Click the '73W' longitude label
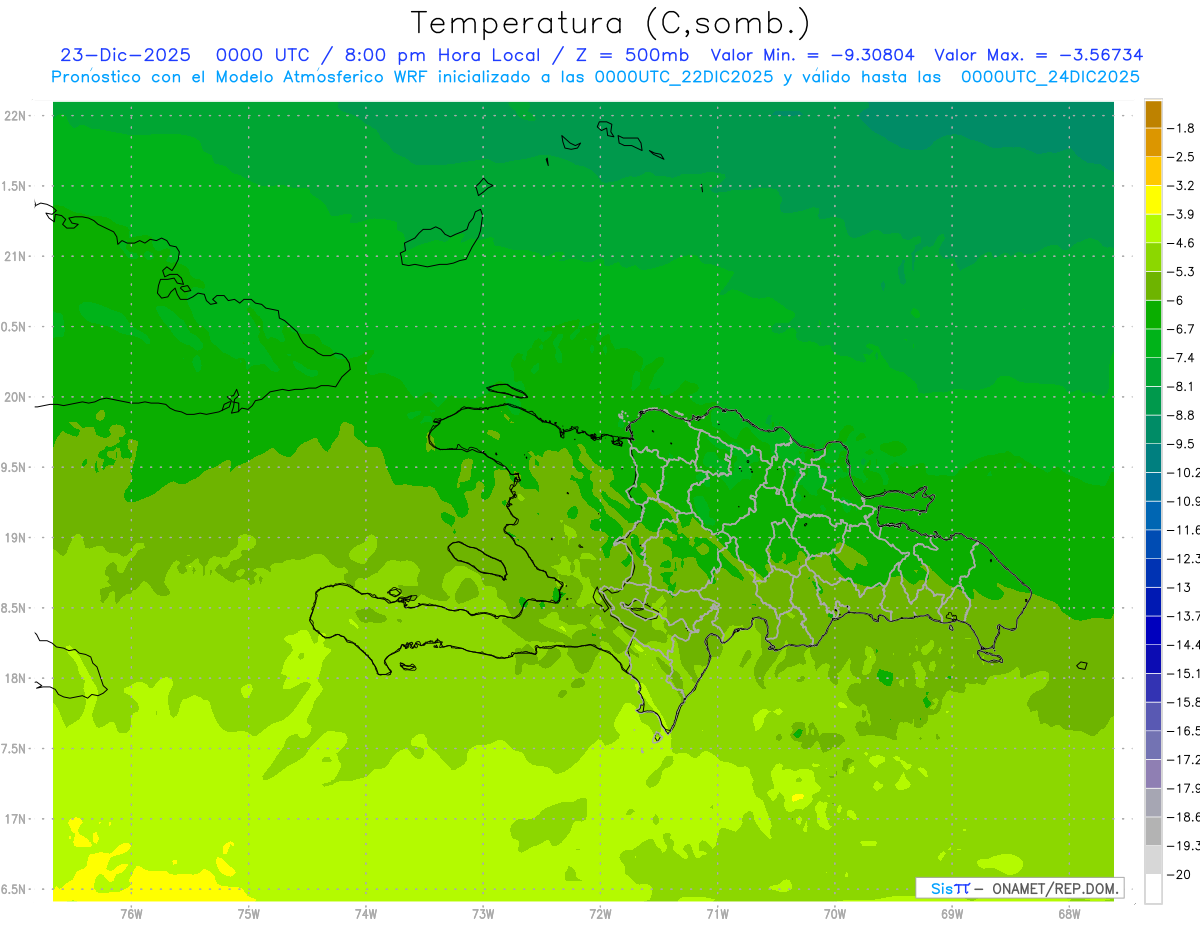Viewport: 1200px width, 927px height. tap(483, 913)
